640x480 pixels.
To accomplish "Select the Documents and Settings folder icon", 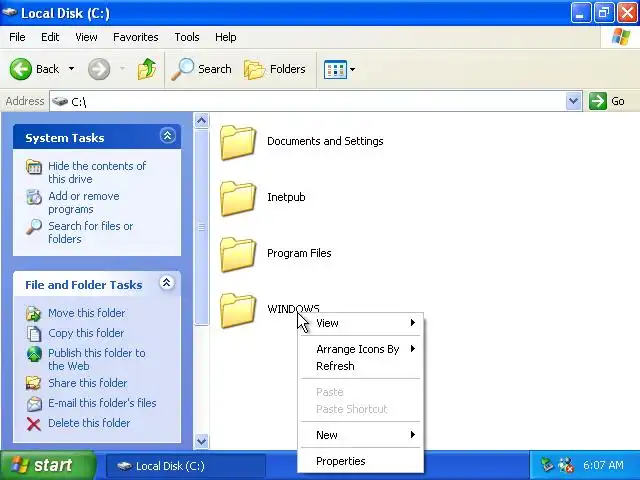I will coord(238,142).
